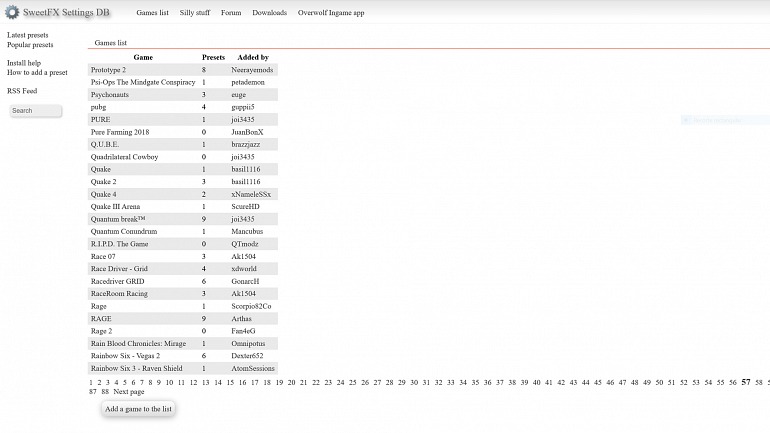Viewport: 770px width, 433px height.
Task: Go to page 56 of games list
Action: 733,382
